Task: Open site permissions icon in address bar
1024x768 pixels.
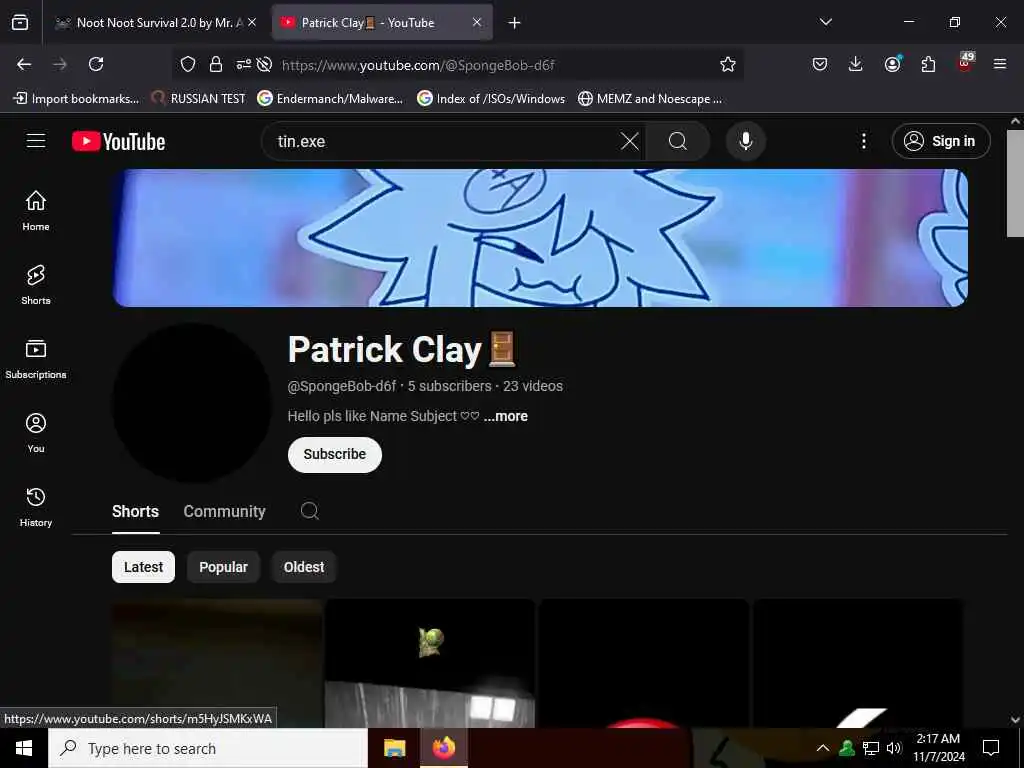Action: [244, 64]
